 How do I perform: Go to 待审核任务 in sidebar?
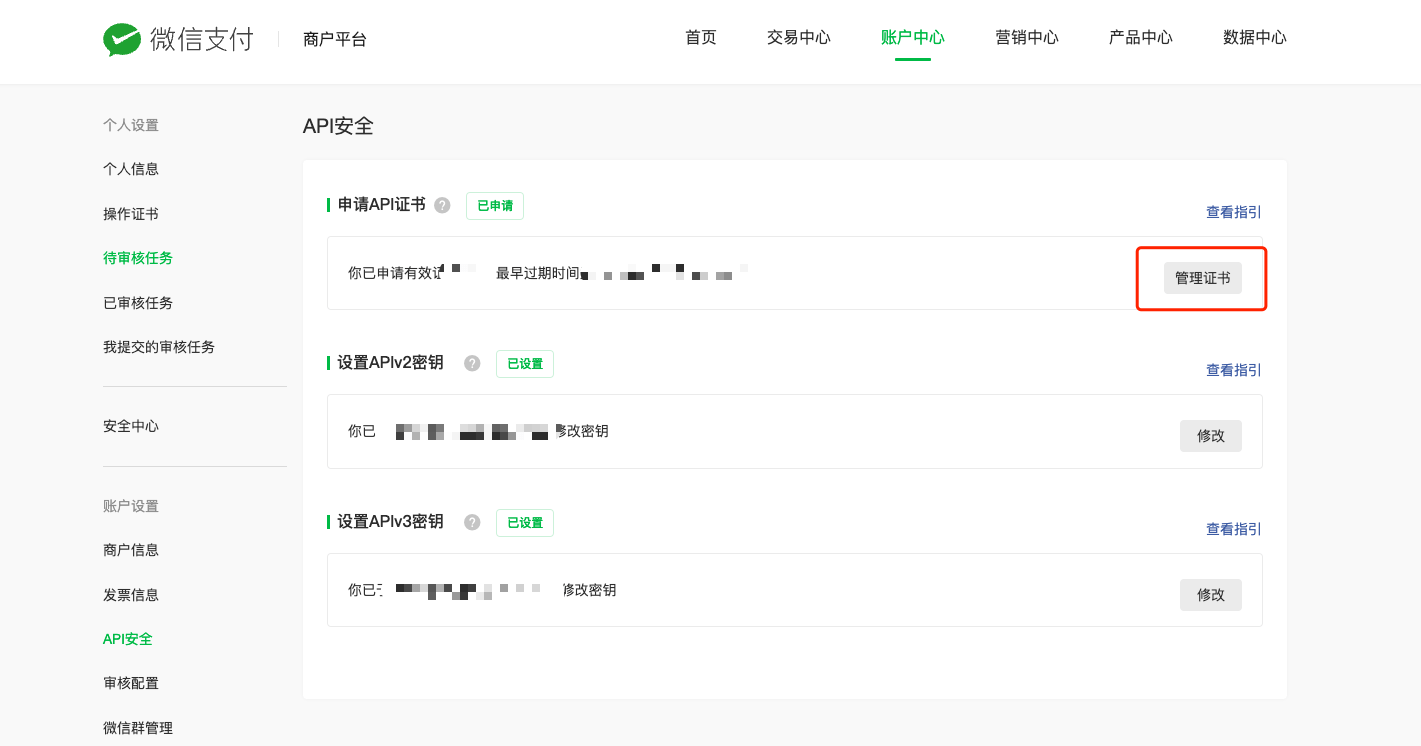(138, 258)
